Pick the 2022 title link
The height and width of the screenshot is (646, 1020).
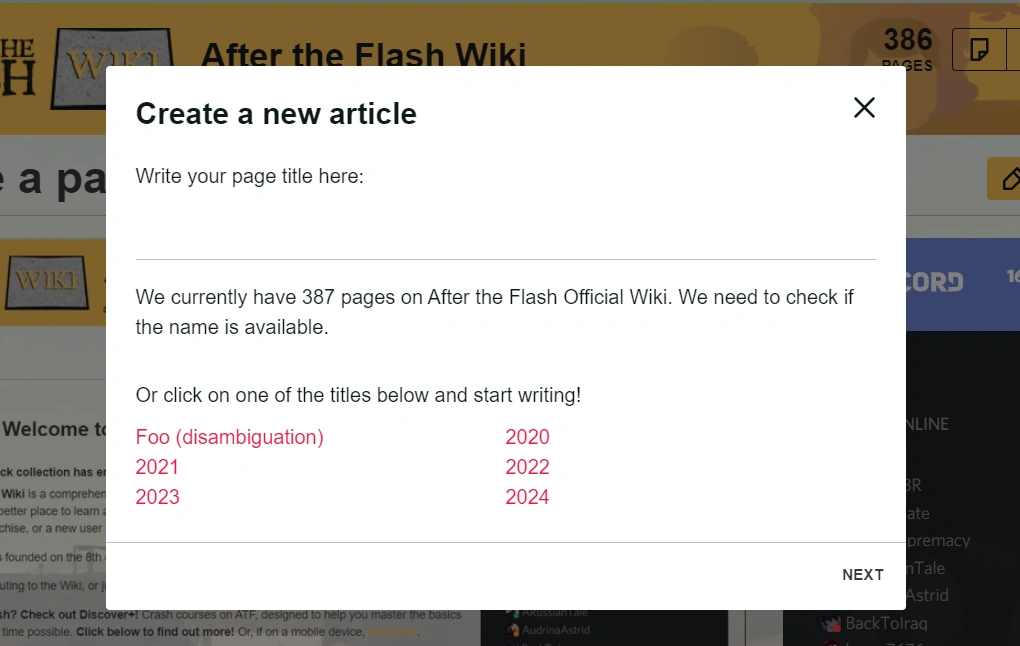click(527, 467)
